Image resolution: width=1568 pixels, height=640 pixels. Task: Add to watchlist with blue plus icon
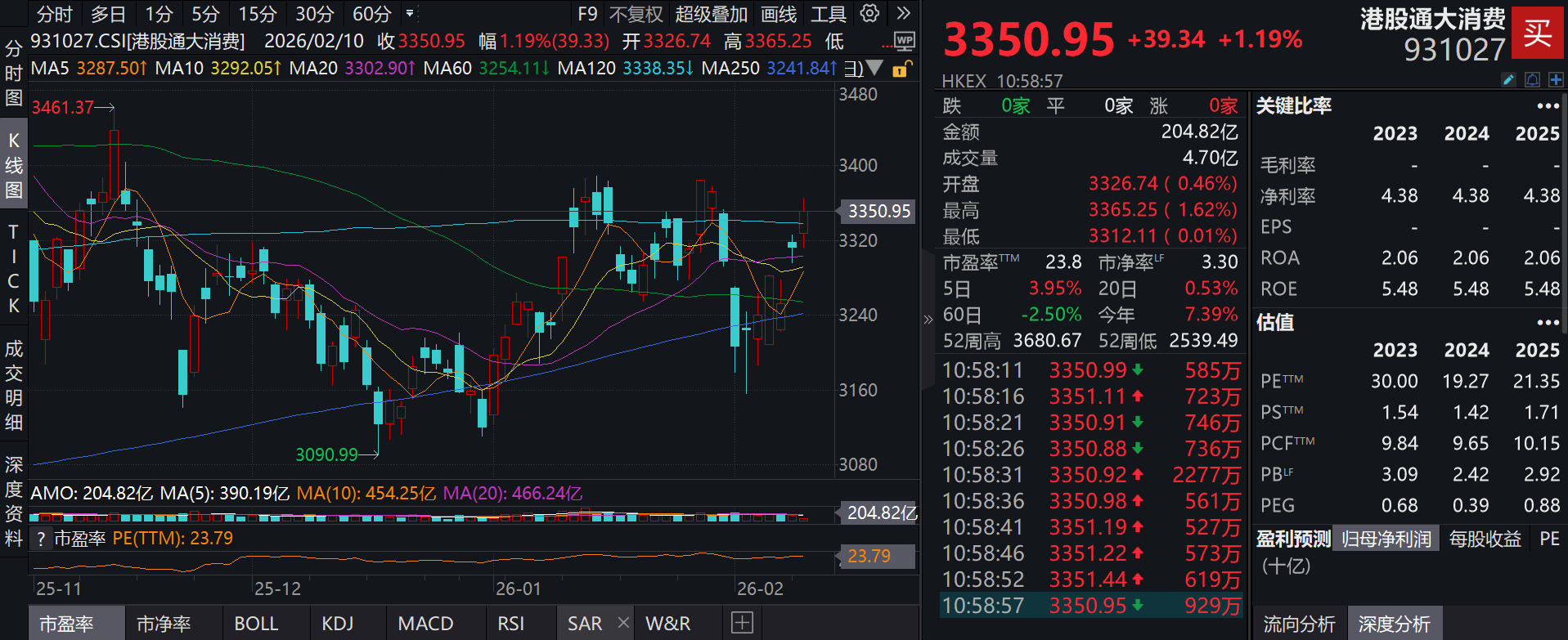pos(1556,79)
